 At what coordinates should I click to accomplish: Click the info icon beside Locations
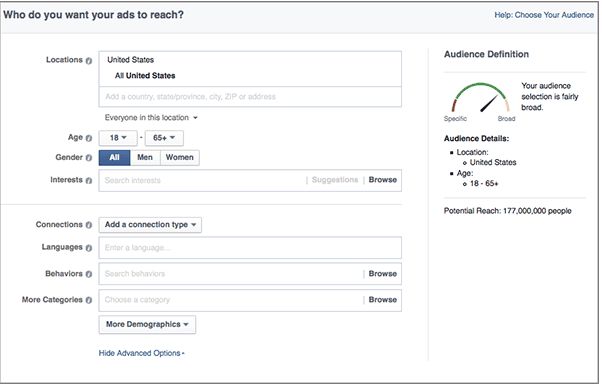[x=89, y=61]
